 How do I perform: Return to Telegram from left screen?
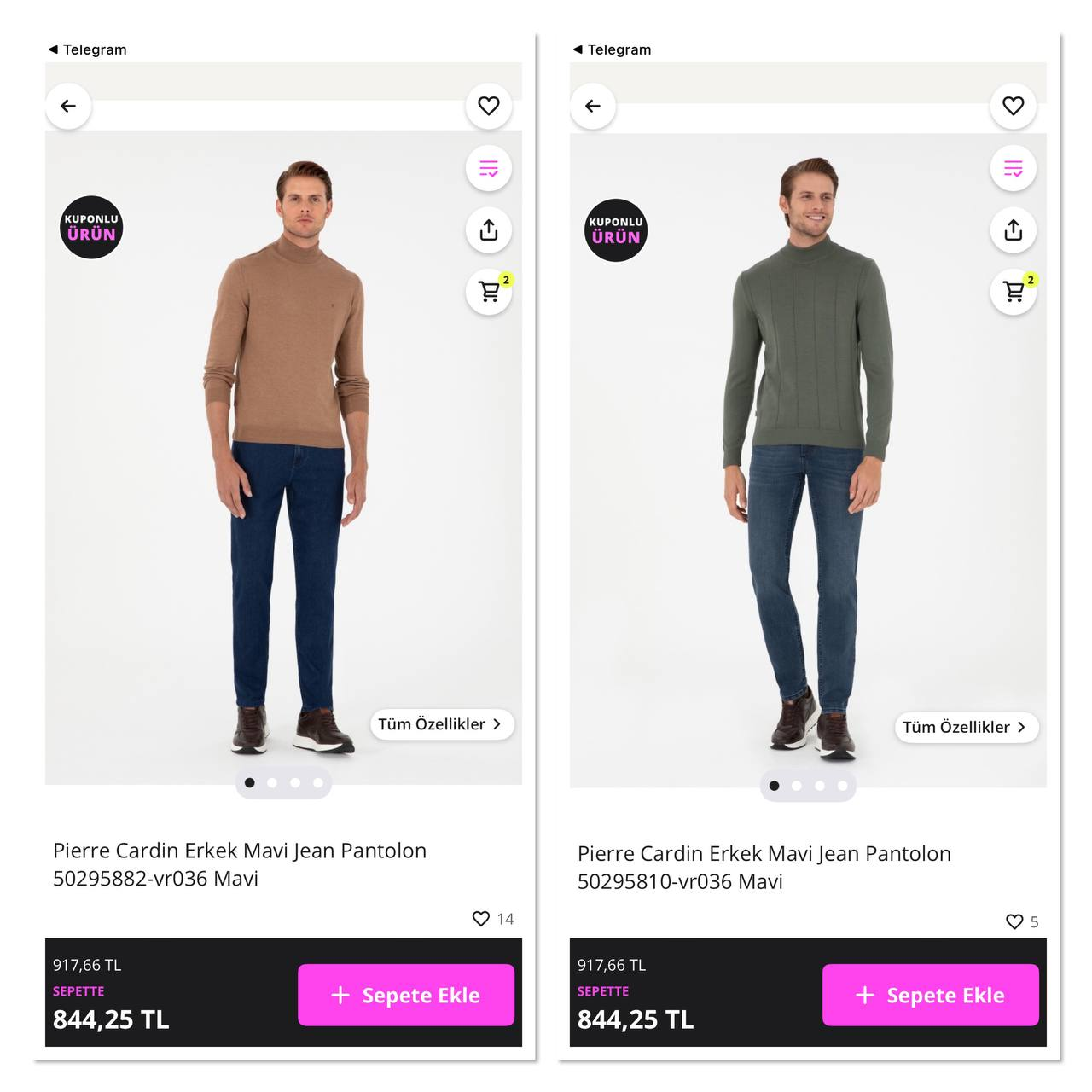87,49
